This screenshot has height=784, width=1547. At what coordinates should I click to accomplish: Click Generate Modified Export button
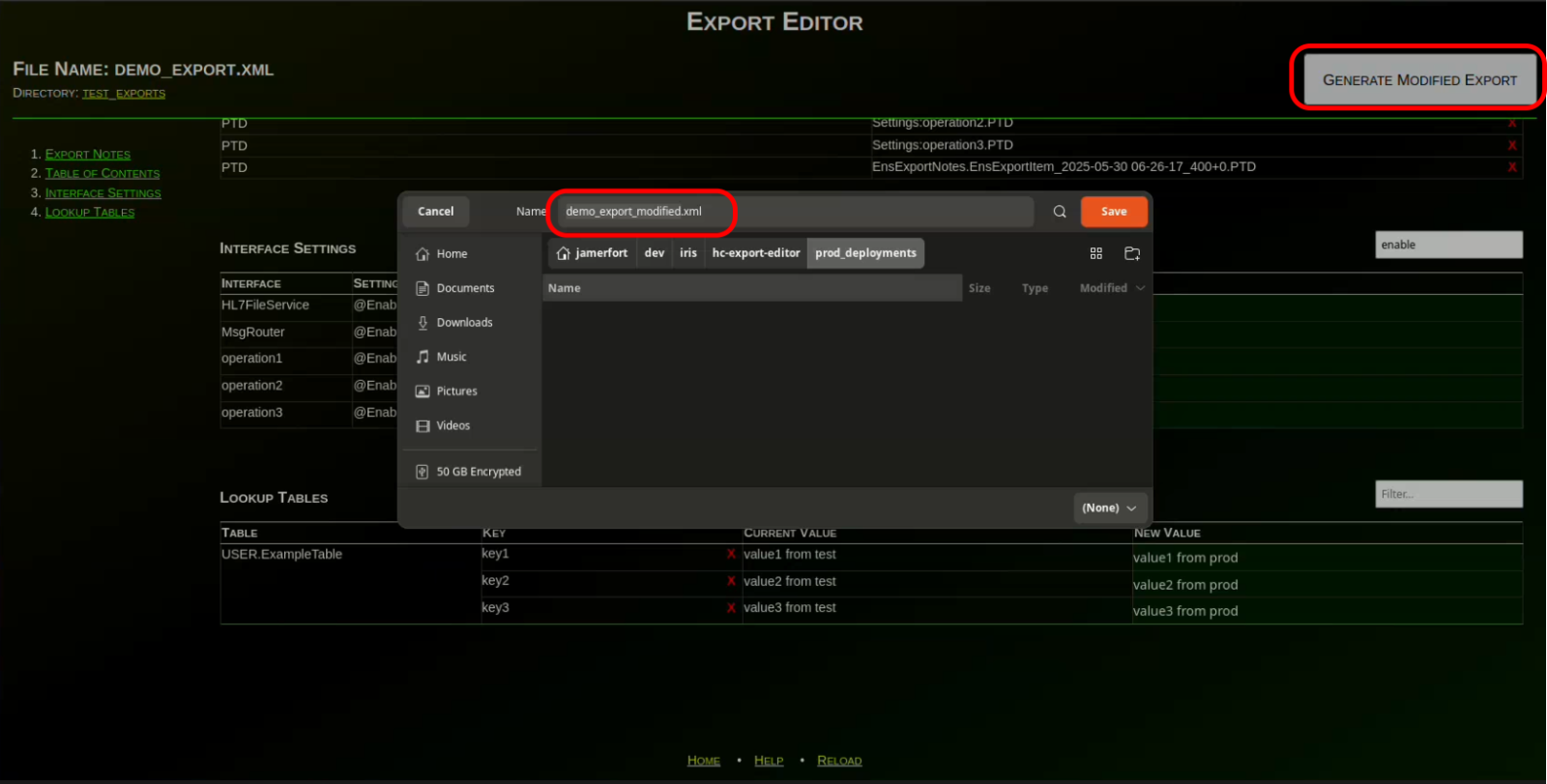tap(1418, 80)
